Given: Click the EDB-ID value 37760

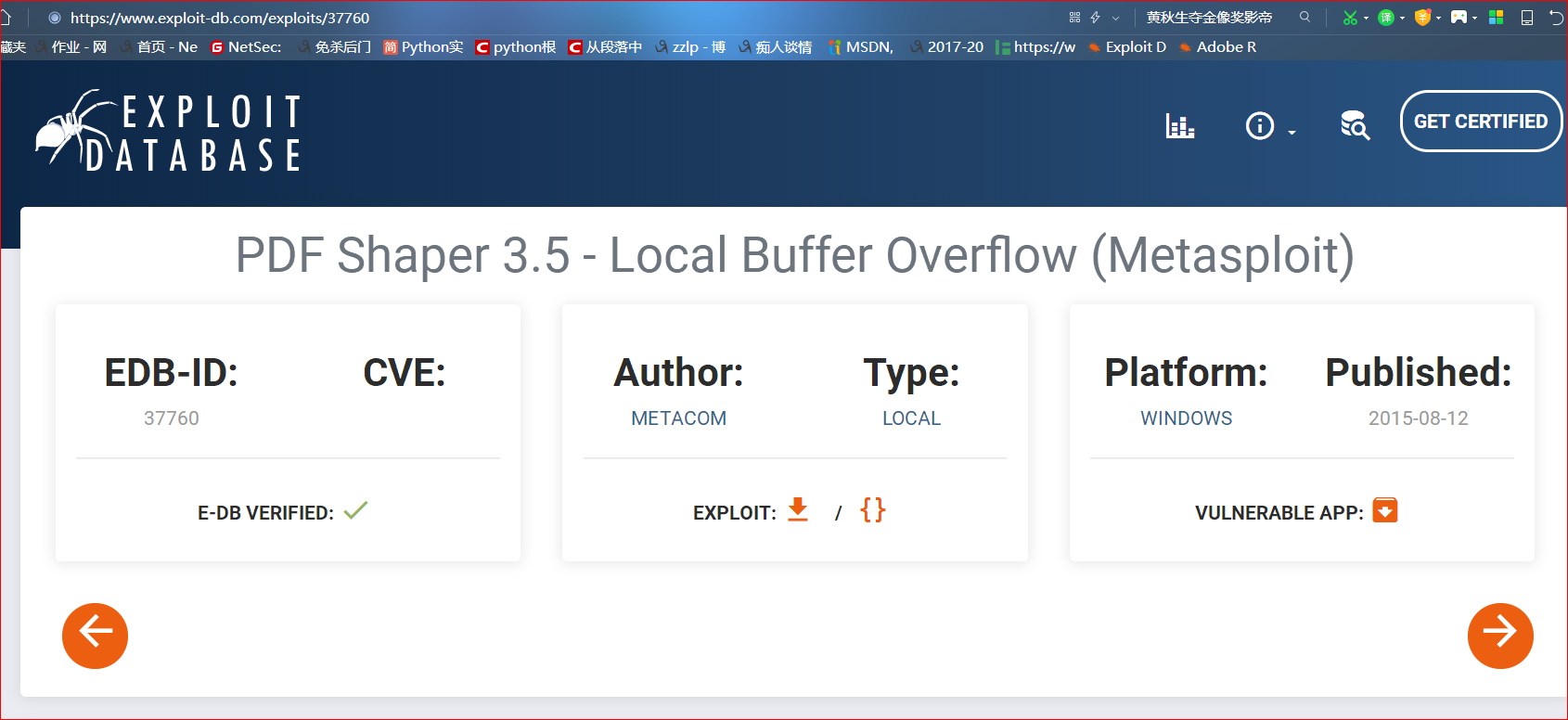Looking at the screenshot, I should [172, 418].
